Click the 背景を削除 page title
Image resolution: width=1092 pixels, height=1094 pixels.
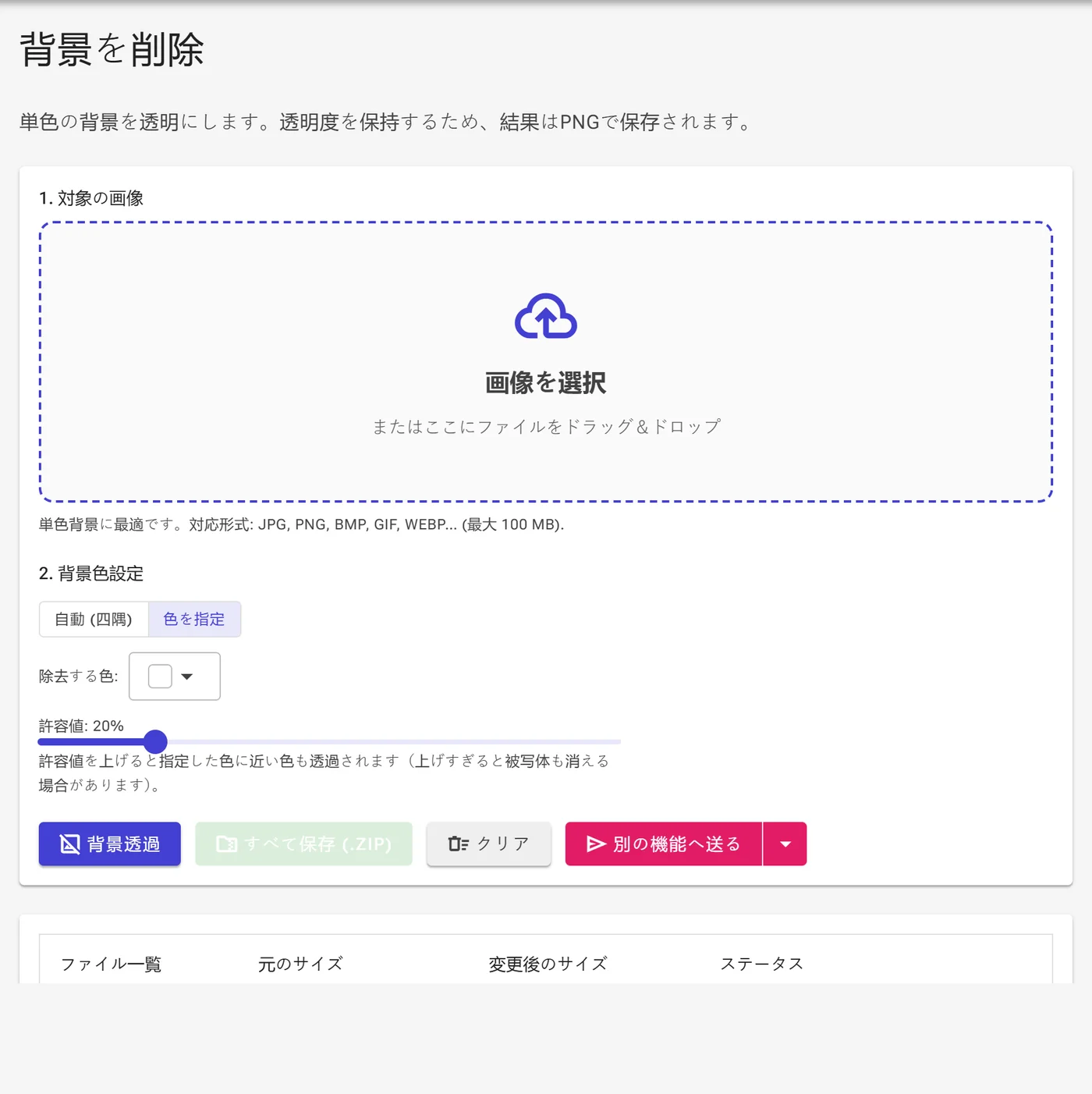pyautogui.click(x=112, y=49)
